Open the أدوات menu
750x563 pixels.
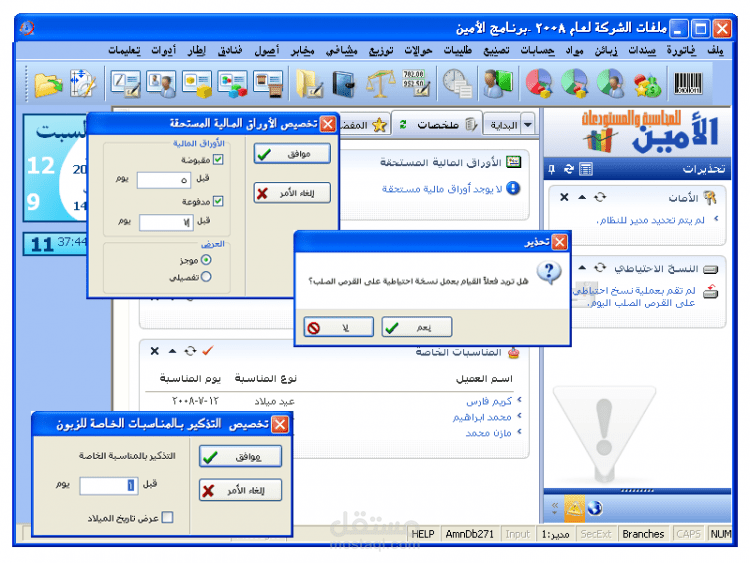[164, 50]
